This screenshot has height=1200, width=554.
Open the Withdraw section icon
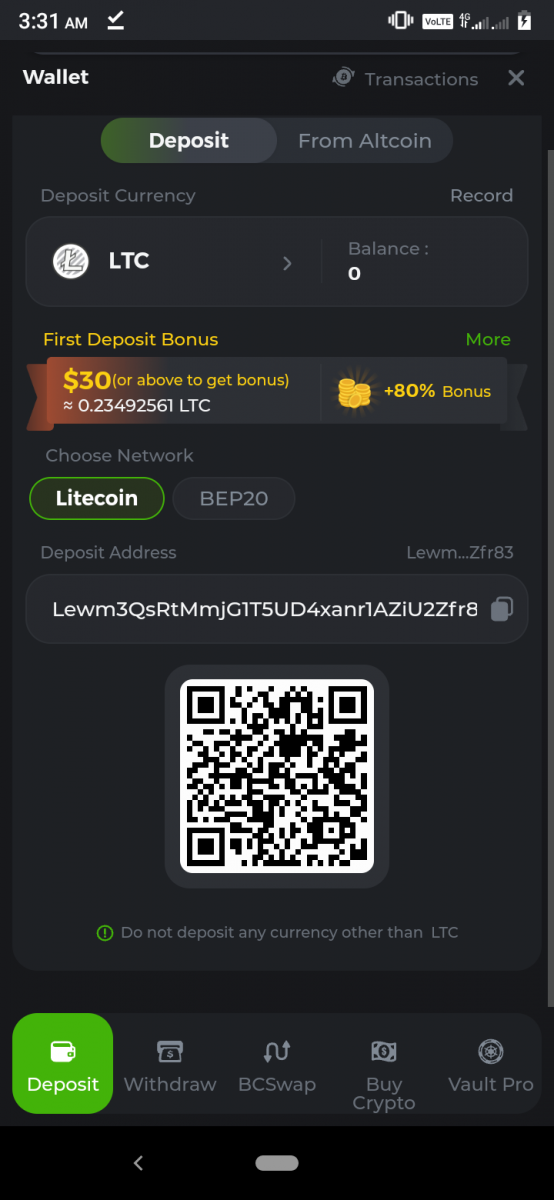pyautogui.click(x=170, y=1051)
